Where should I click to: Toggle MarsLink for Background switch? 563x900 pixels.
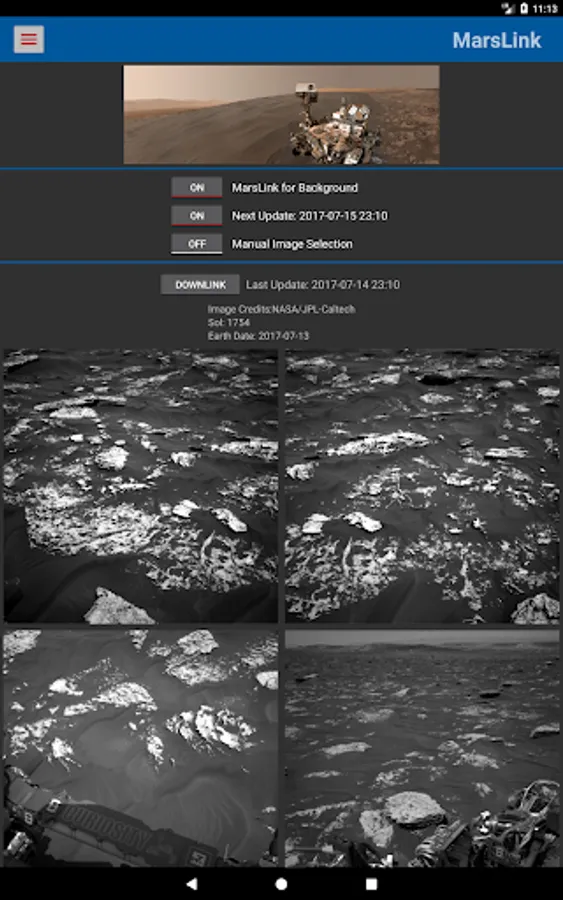[x=196, y=188]
